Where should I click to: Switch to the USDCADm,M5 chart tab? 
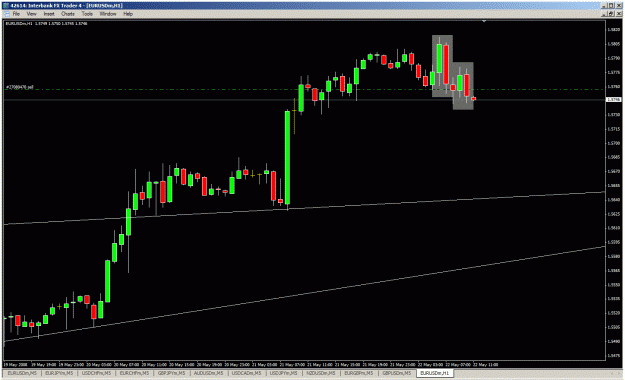coord(246,373)
